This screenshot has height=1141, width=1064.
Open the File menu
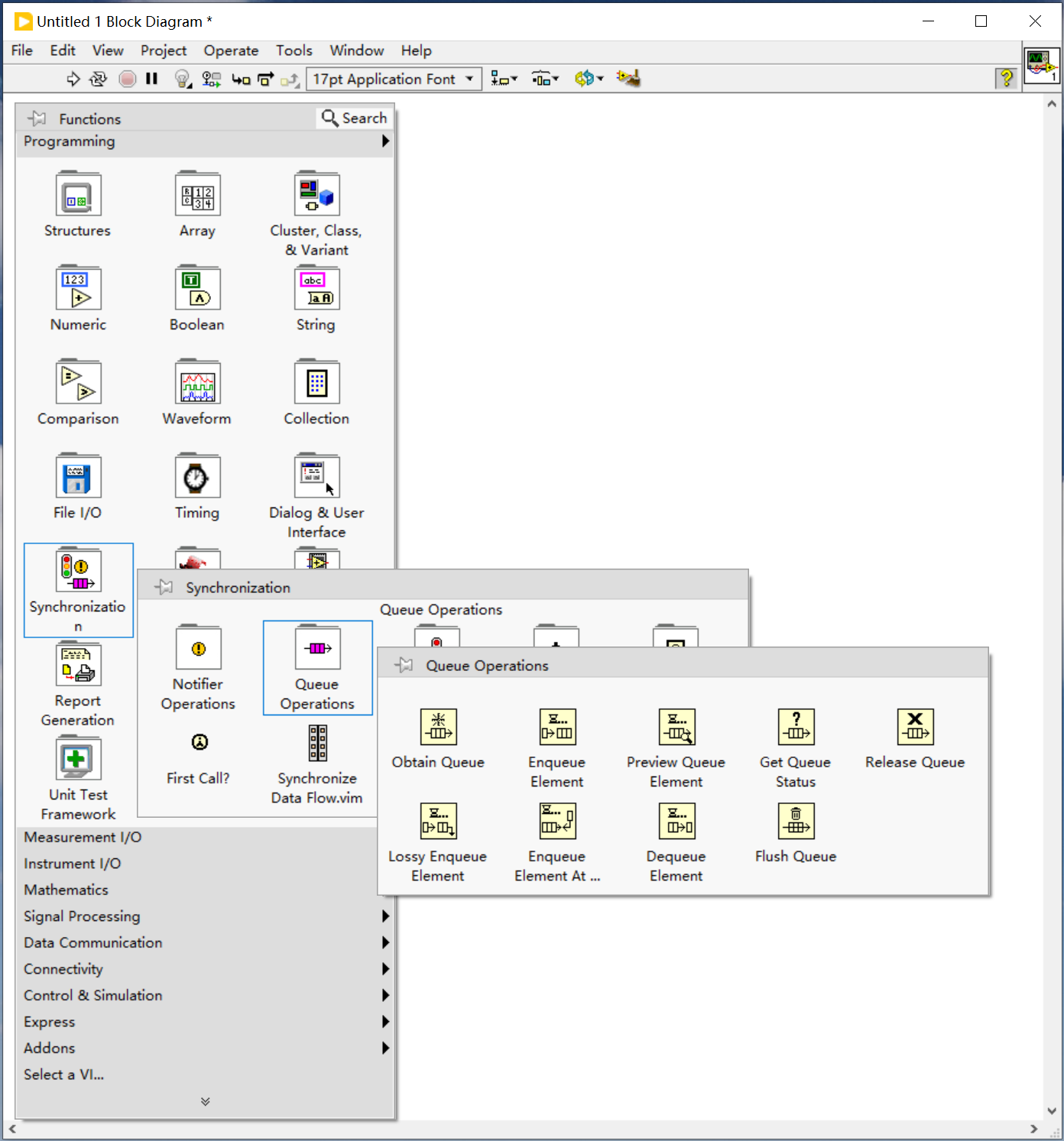[x=21, y=50]
